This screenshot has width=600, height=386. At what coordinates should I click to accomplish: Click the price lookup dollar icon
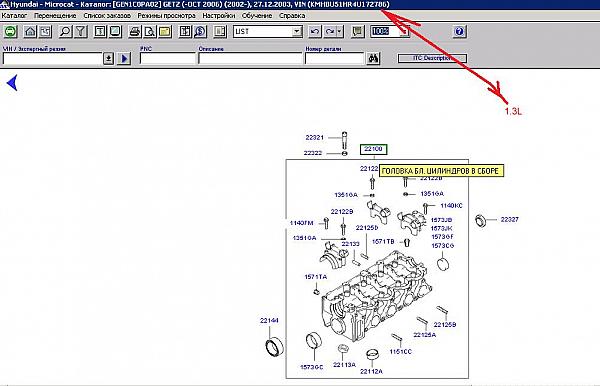coord(200,31)
